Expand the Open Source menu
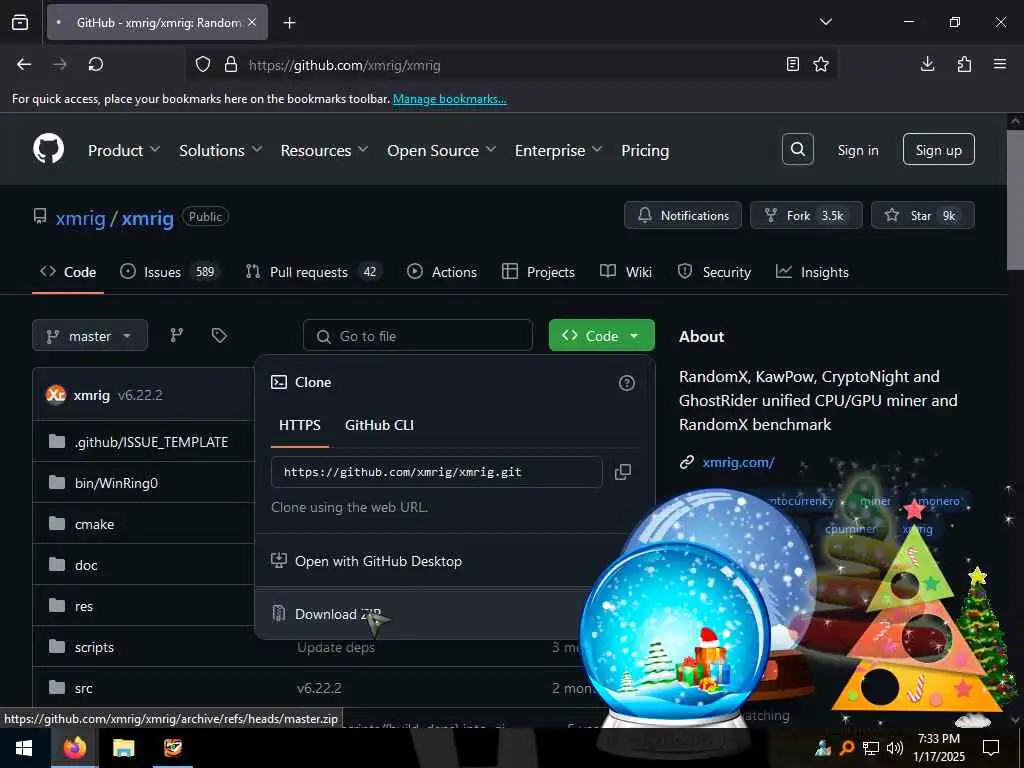The height and width of the screenshot is (768, 1024). click(441, 150)
